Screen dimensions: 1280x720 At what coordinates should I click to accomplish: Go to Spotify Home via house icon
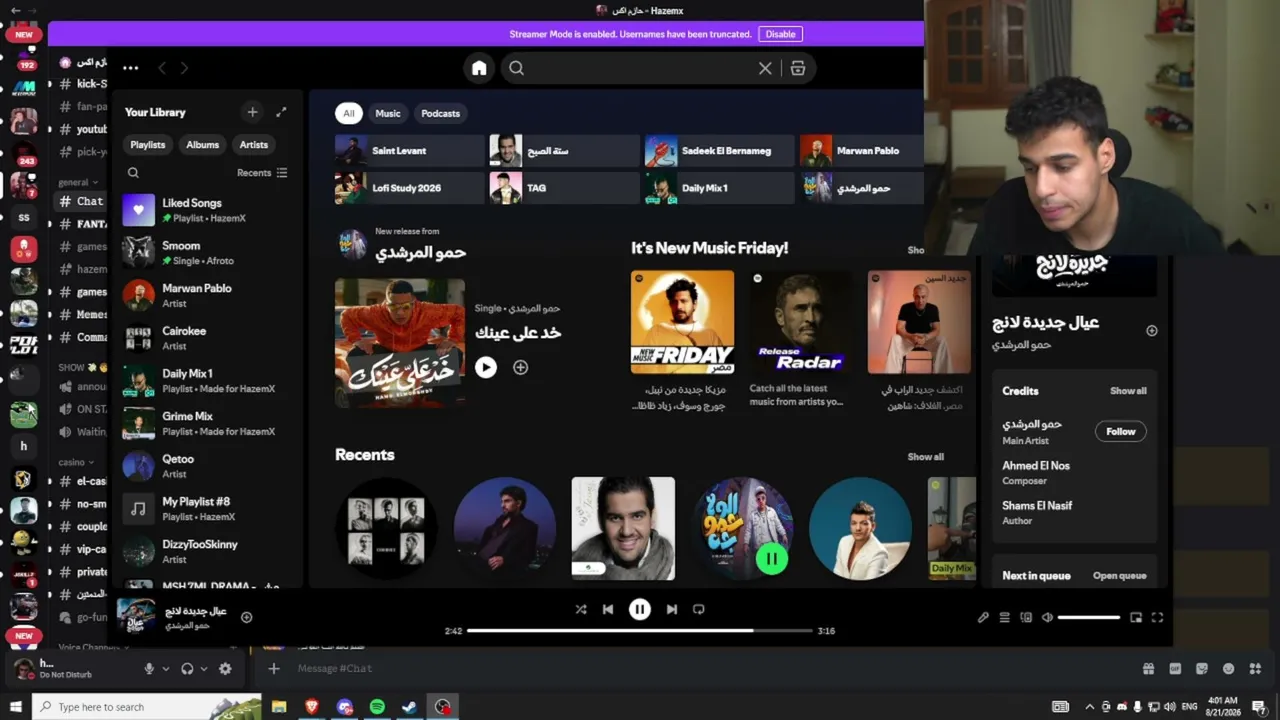tap(479, 68)
